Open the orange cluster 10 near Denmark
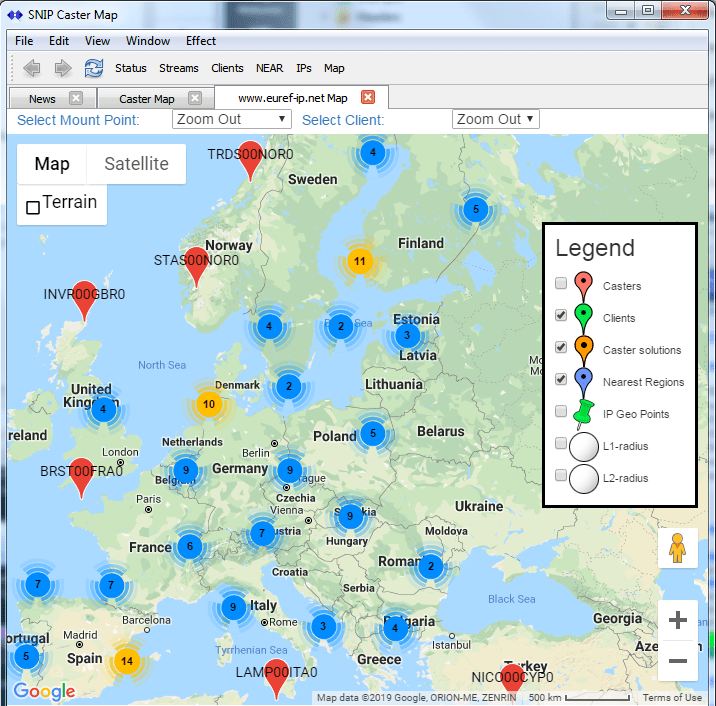 pos(209,404)
